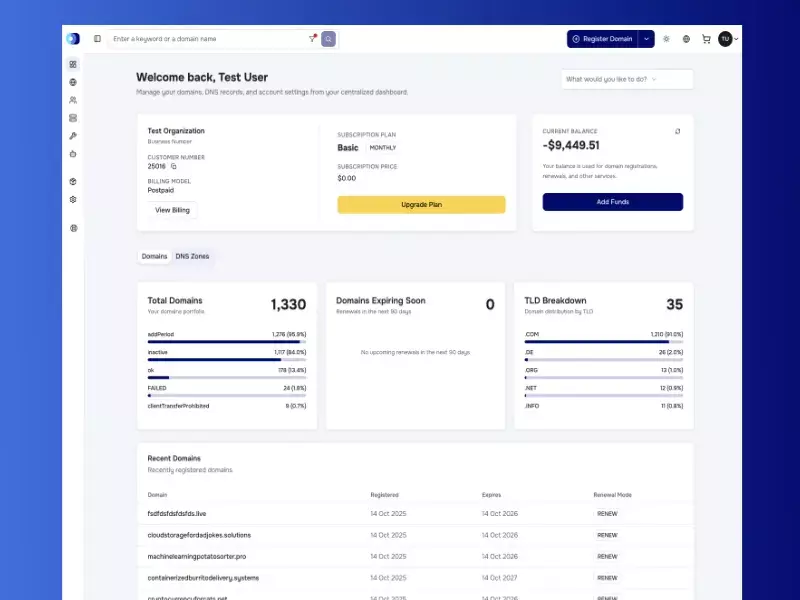Open the gear settings icon in sidebar

point(73,199)
